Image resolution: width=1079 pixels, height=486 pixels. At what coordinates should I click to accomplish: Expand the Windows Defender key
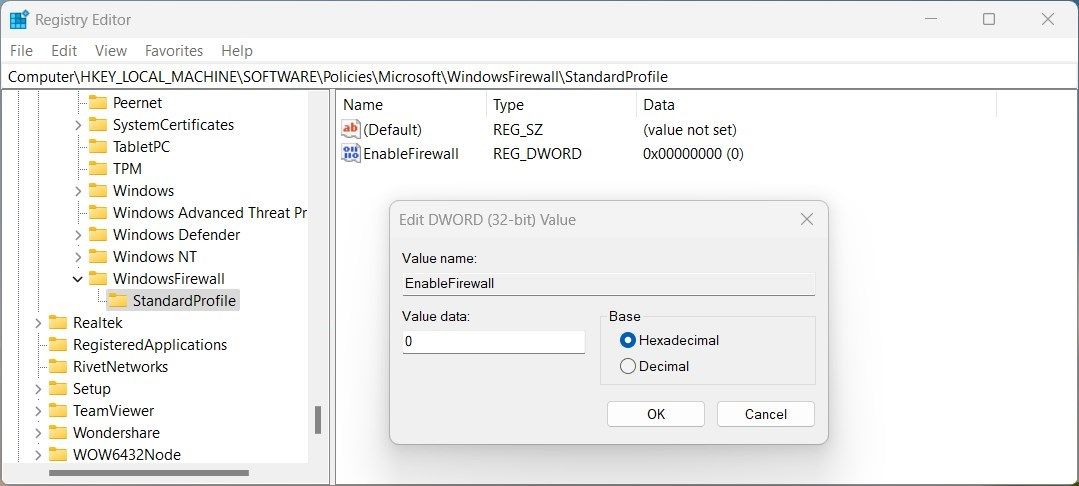pyautogui.click(x=78, y=235)
